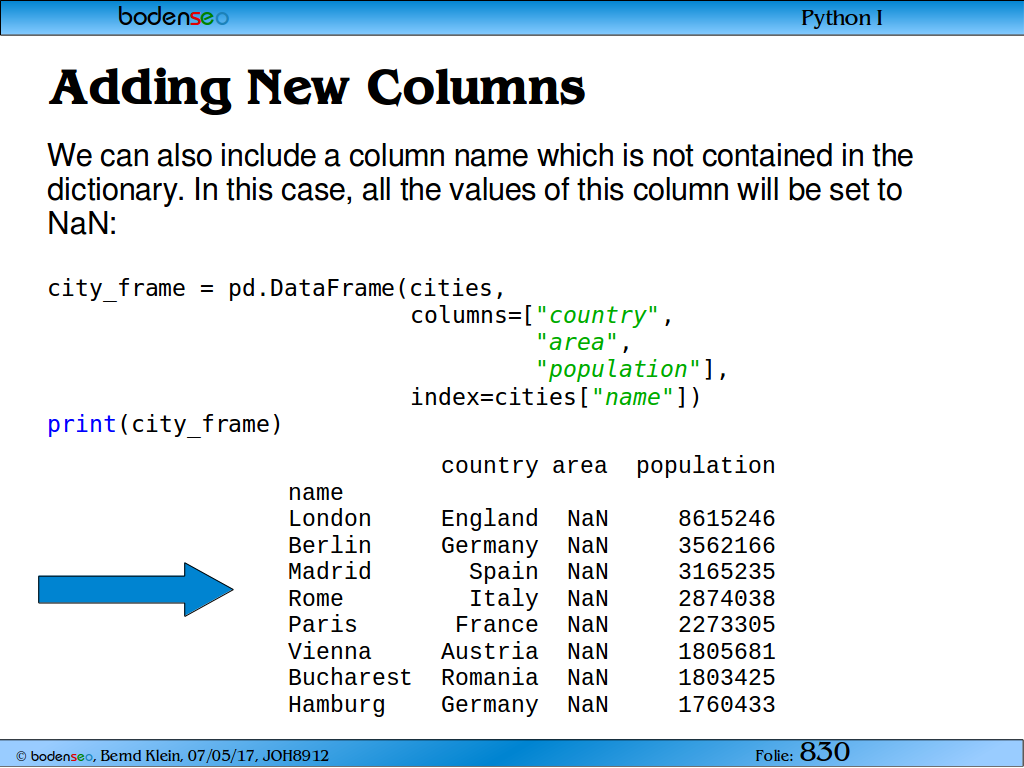The image size is (1024, 768).
Task: Click the green "area" string in code
Action: point(576,342)
